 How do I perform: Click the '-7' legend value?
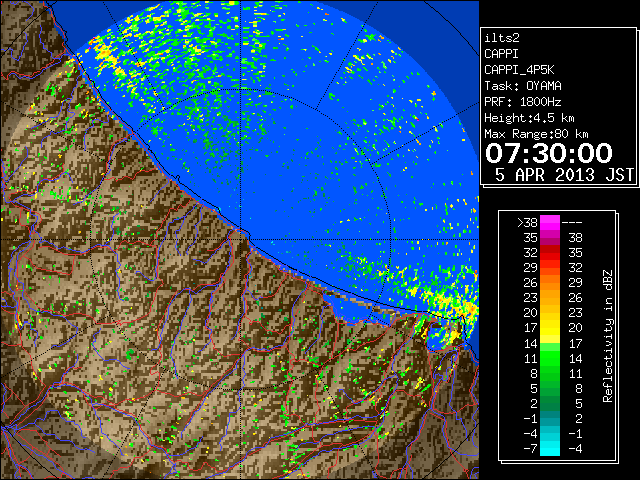530,449
